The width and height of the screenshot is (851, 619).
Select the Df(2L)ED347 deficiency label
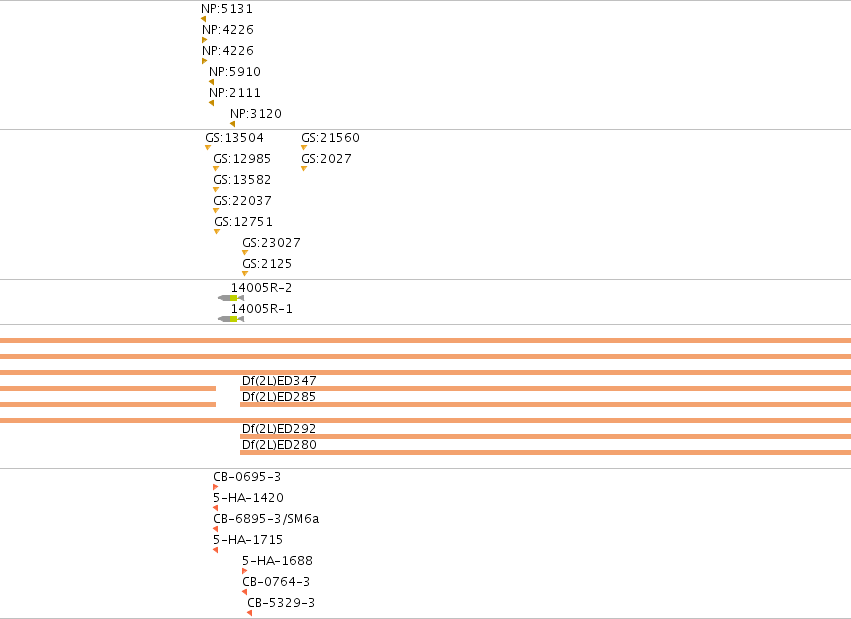[x=279, y=380]
